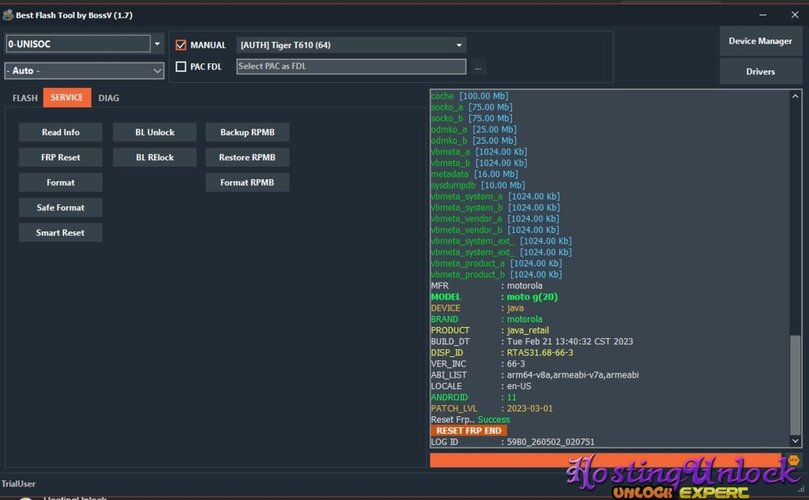This screenshot has height=500, width=809.
Task: Click the ANDROID 11 log line
Action: click(474, 397)
